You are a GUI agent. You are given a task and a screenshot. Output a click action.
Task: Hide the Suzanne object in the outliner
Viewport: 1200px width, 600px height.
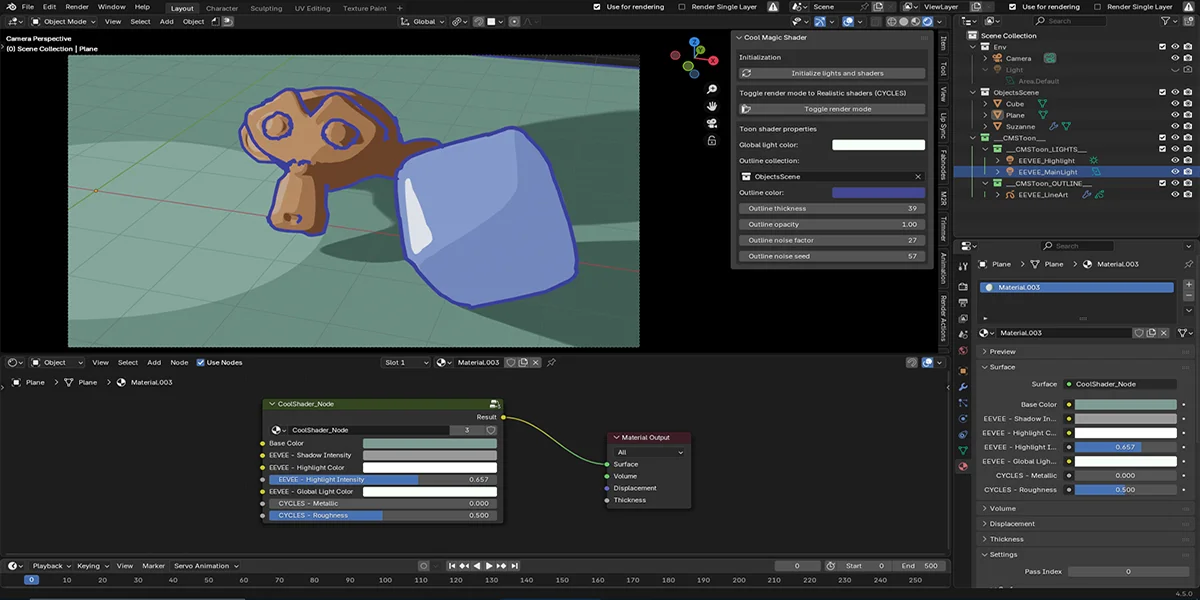tap(1175, 126)
